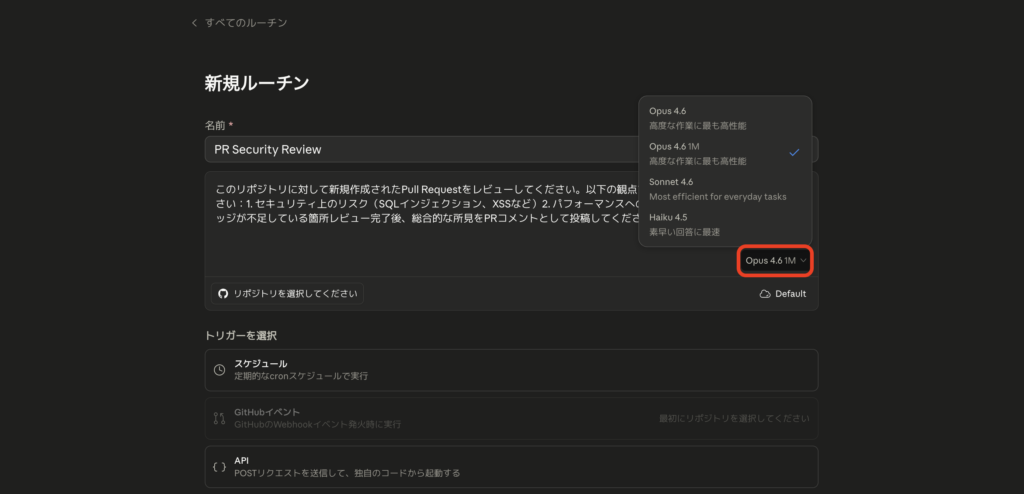Click トリガーを選択 section label

[x=241, y=336]
